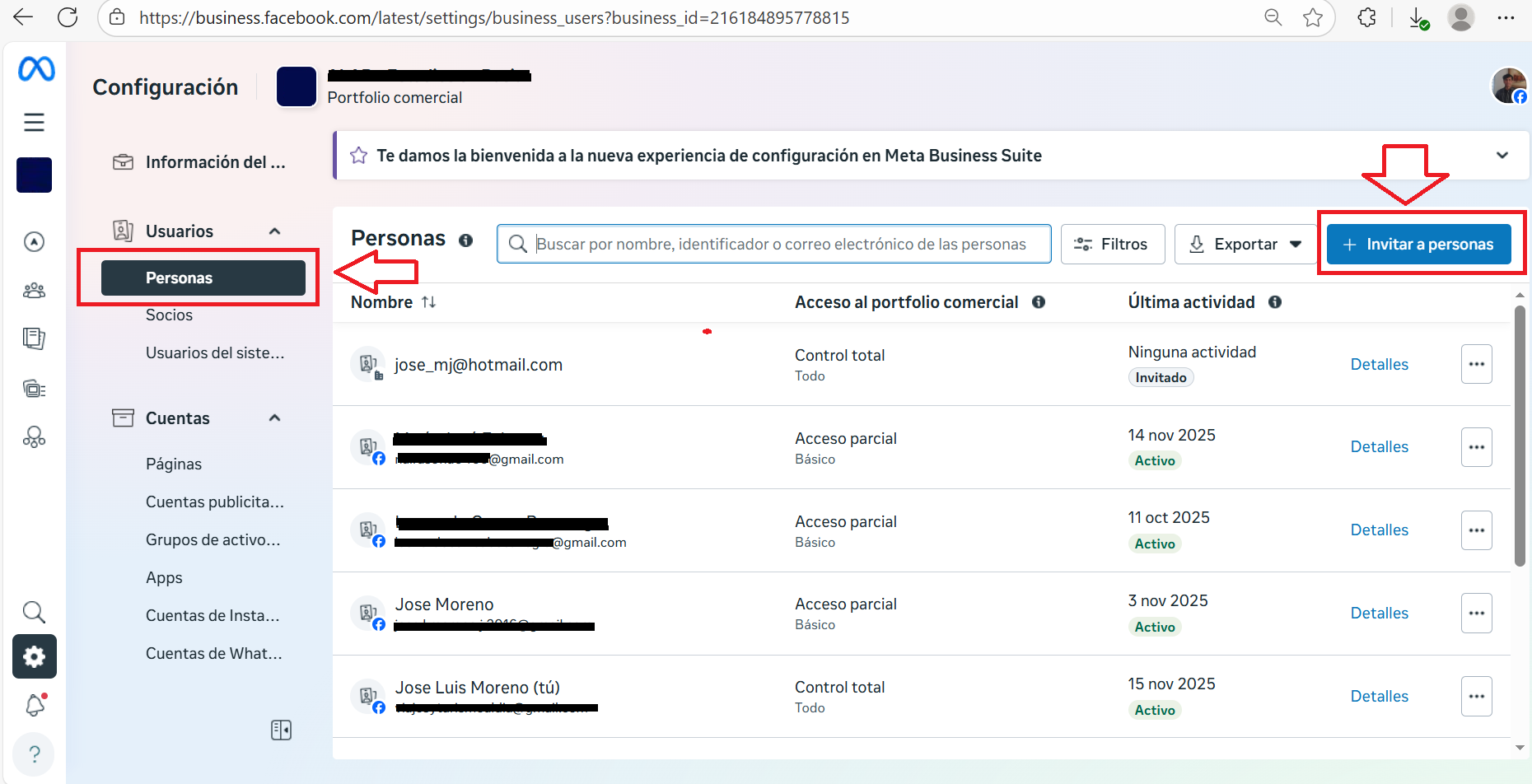
Task: Click the search magnifier in left sidebar
Action: (34, 612)
